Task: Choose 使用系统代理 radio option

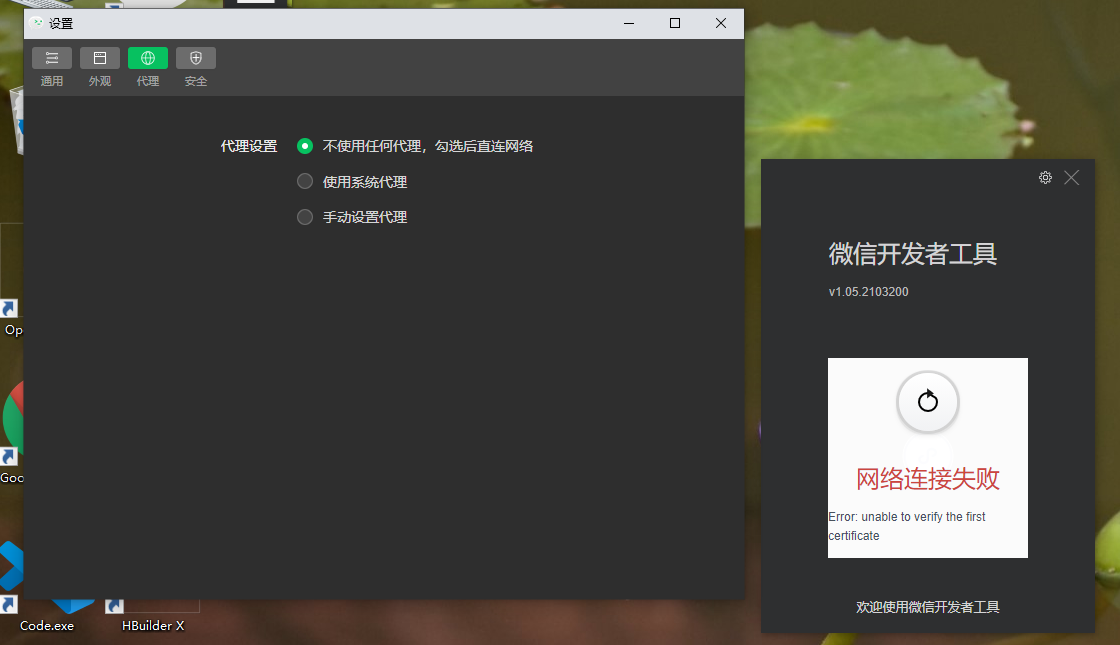Action: click(x=305, y=181)
